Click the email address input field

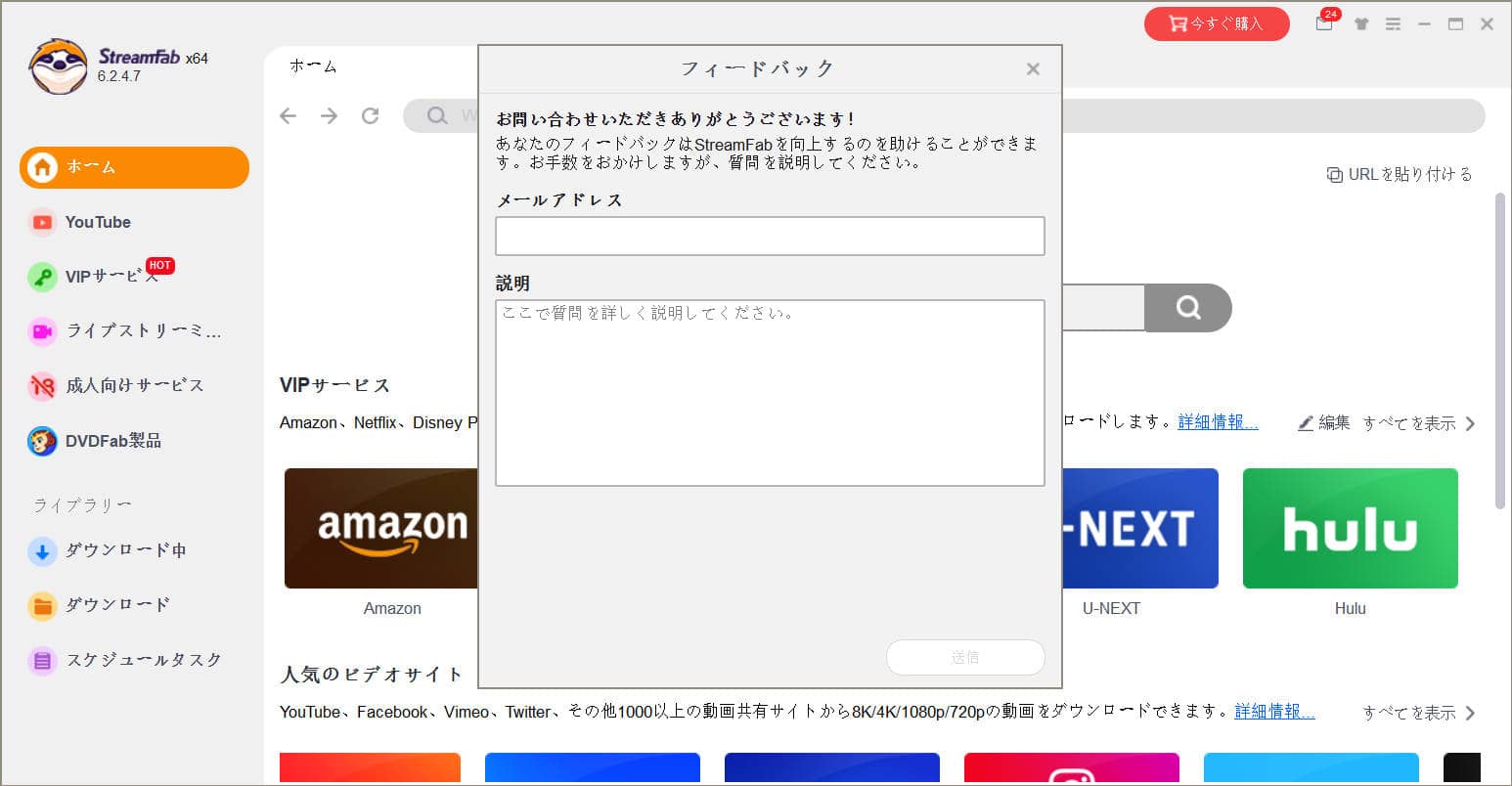[770, 236]
